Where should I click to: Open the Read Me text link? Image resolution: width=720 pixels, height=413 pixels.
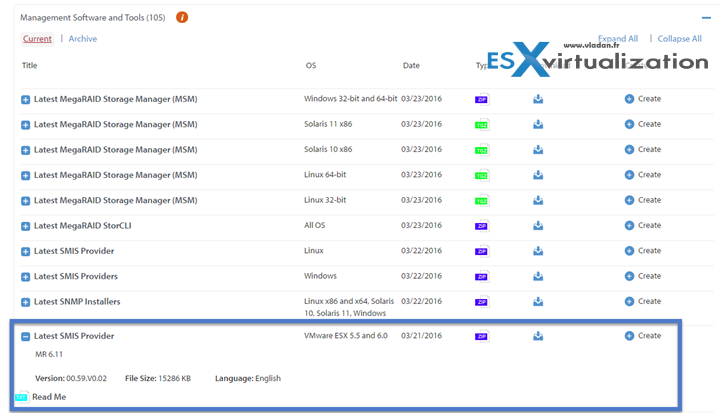[x=49, y=397]
